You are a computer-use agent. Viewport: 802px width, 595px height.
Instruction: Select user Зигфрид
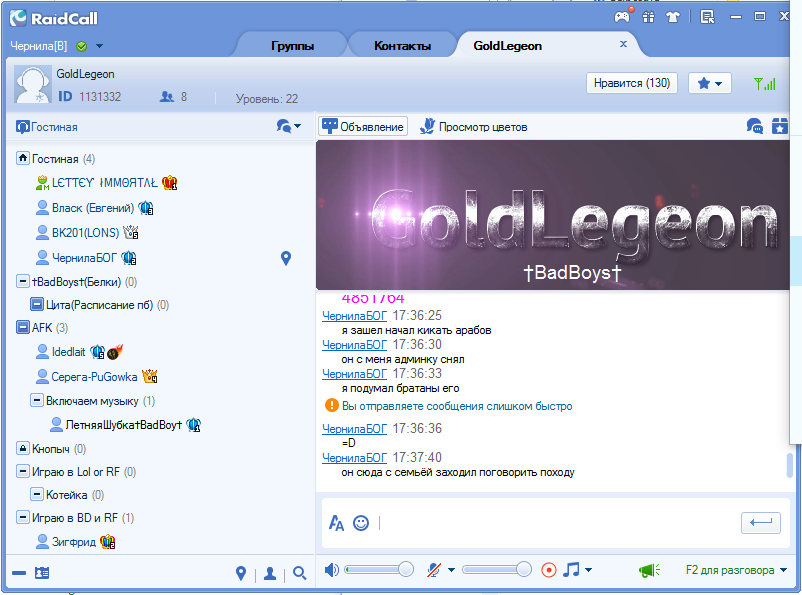[x=76, y=541]
